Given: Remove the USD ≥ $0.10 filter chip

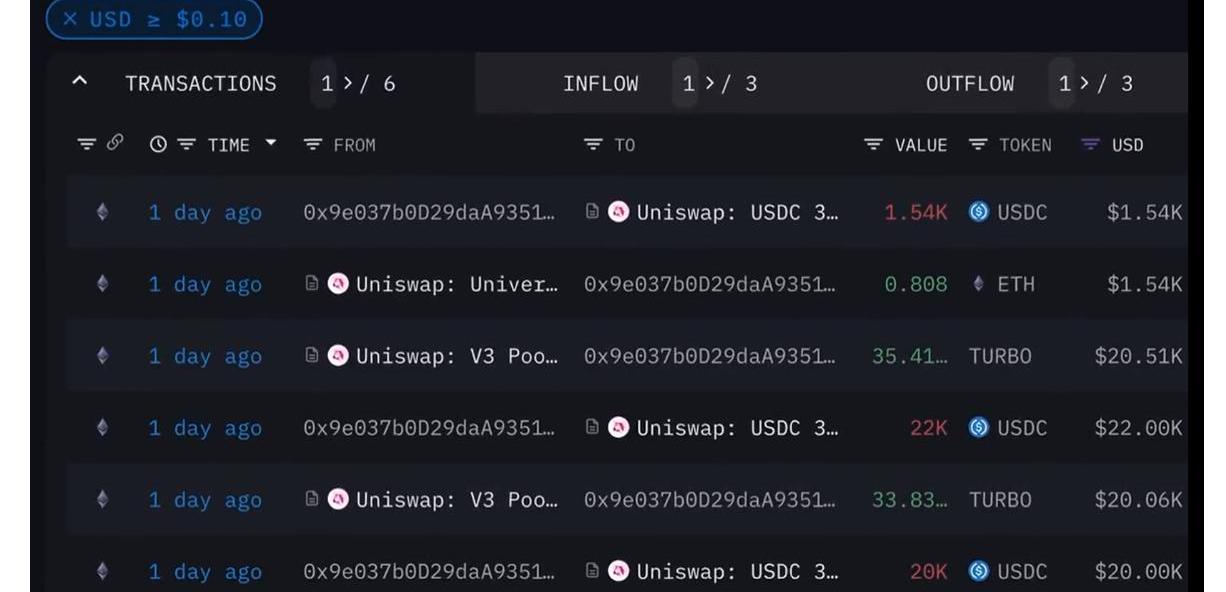Looking at the screenshot, I should tap(70, 20).
